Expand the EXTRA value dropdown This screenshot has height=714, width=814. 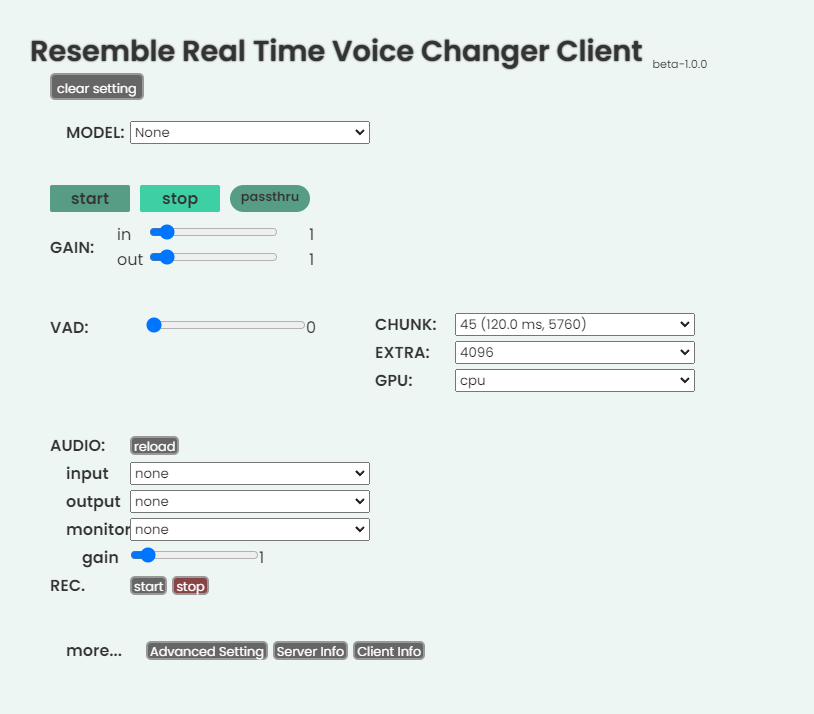[x=574, y=352]
